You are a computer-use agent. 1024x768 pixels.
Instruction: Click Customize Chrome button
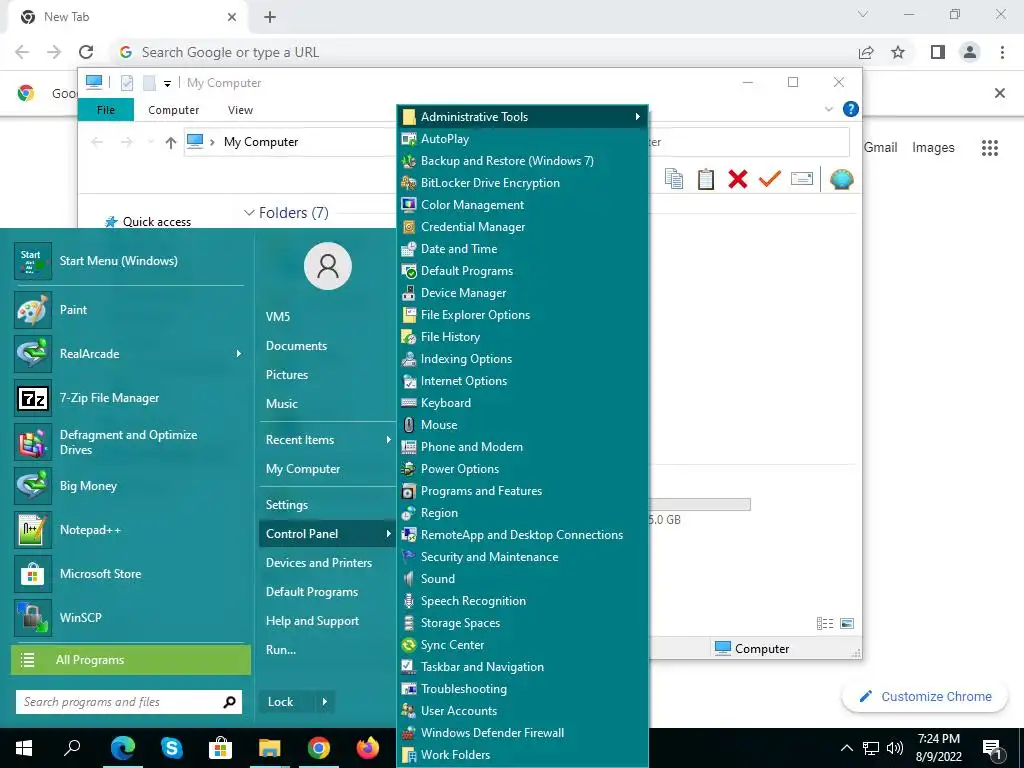(925, 697)
